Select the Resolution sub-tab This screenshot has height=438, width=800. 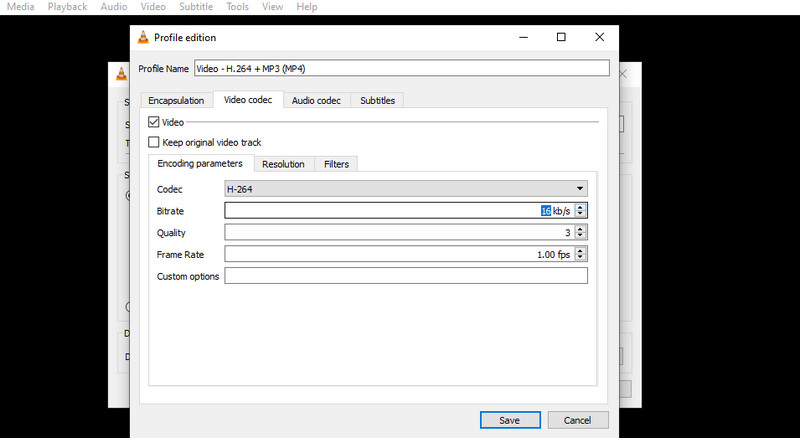[x=283, y=164]
